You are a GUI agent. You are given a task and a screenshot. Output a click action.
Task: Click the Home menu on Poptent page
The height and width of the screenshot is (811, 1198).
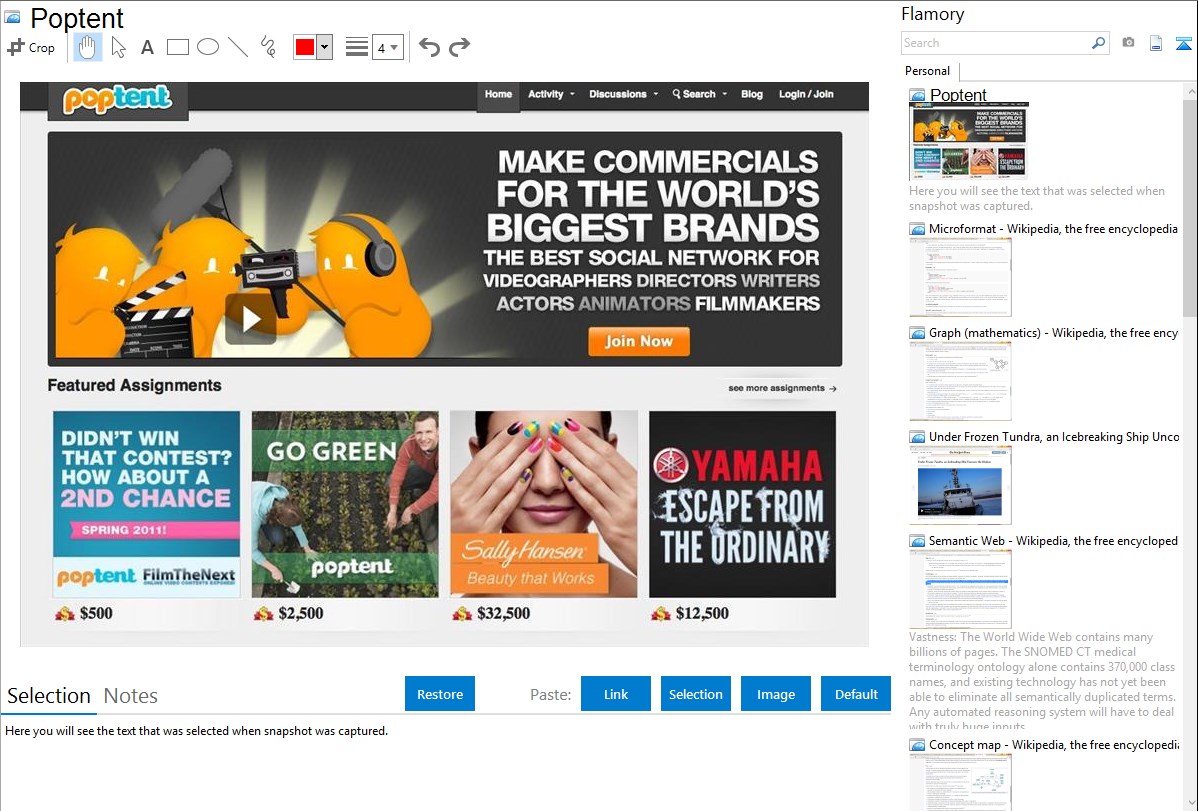coord(498,95)
